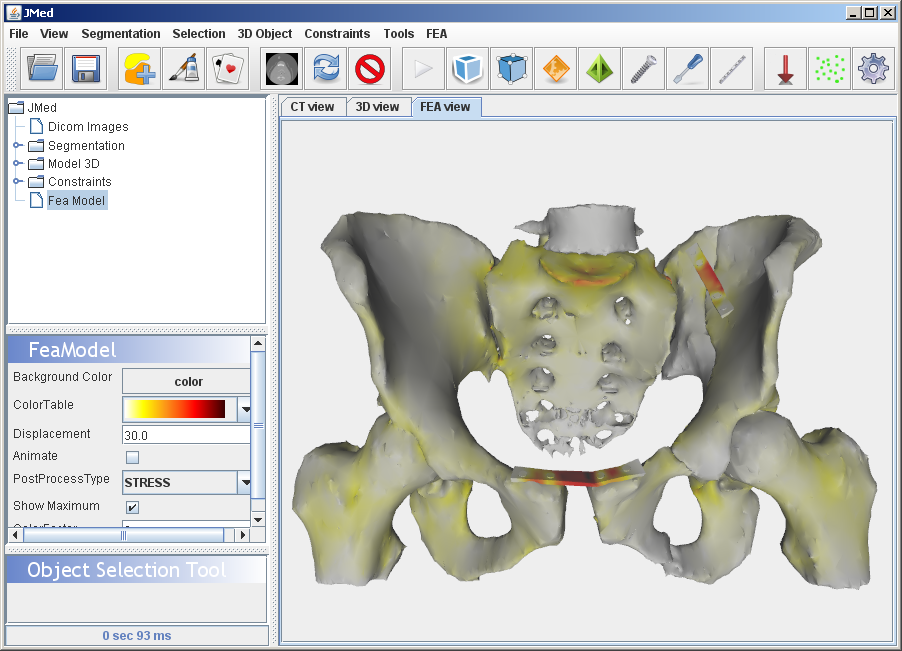Uncheck the Show Maximum checkbox
Image resolution: width=902 pixels, height=651 pixels.
[132, 507]
